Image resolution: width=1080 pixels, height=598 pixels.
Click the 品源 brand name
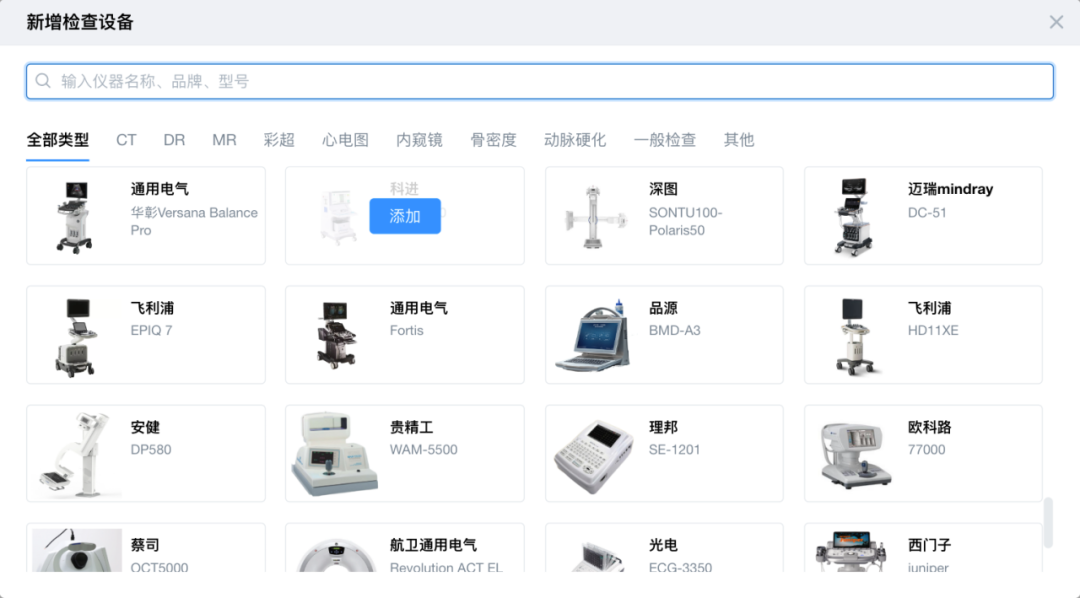point(663,308)
